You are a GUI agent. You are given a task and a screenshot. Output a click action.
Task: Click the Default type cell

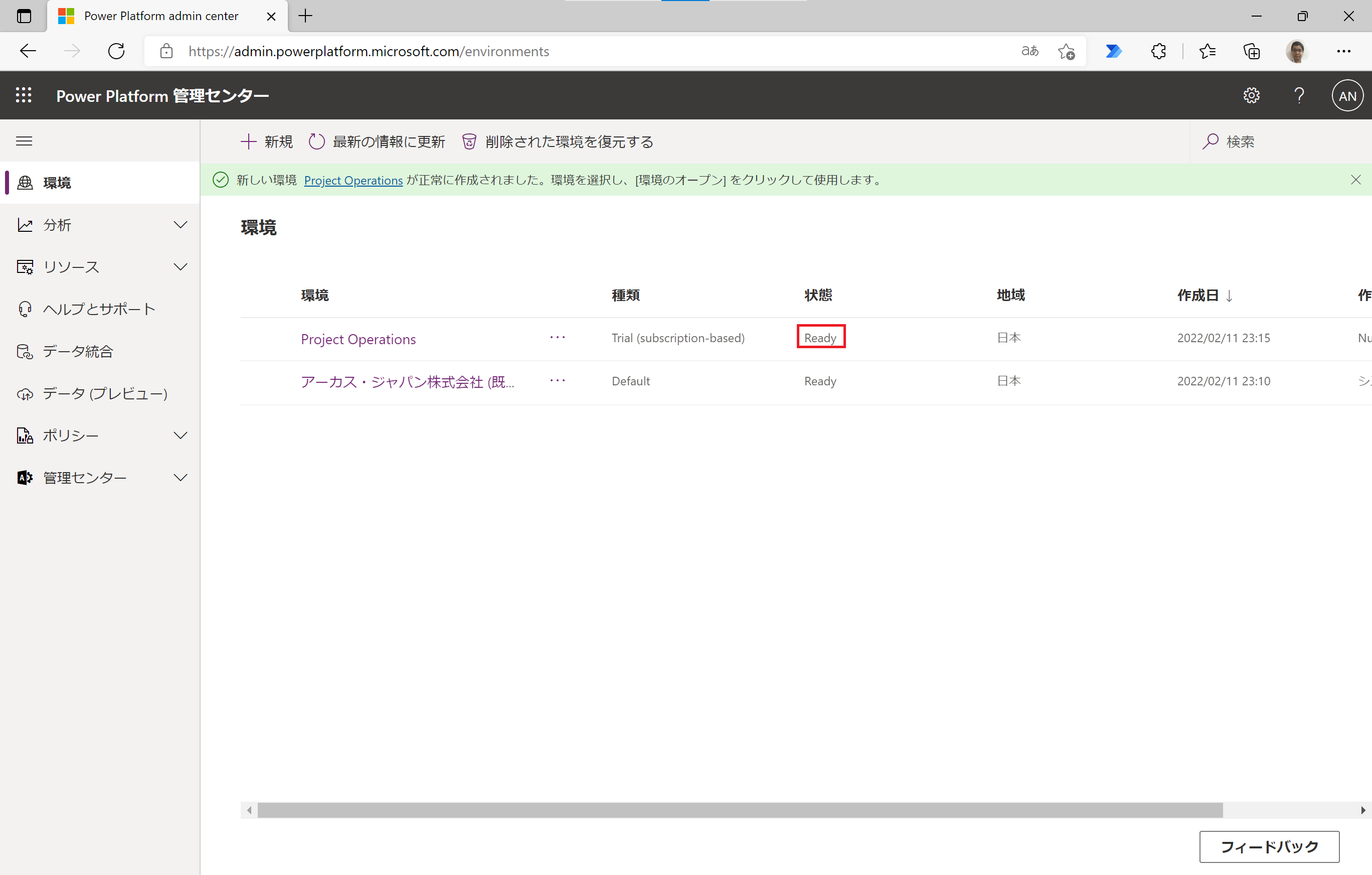(x=631, y=381)
